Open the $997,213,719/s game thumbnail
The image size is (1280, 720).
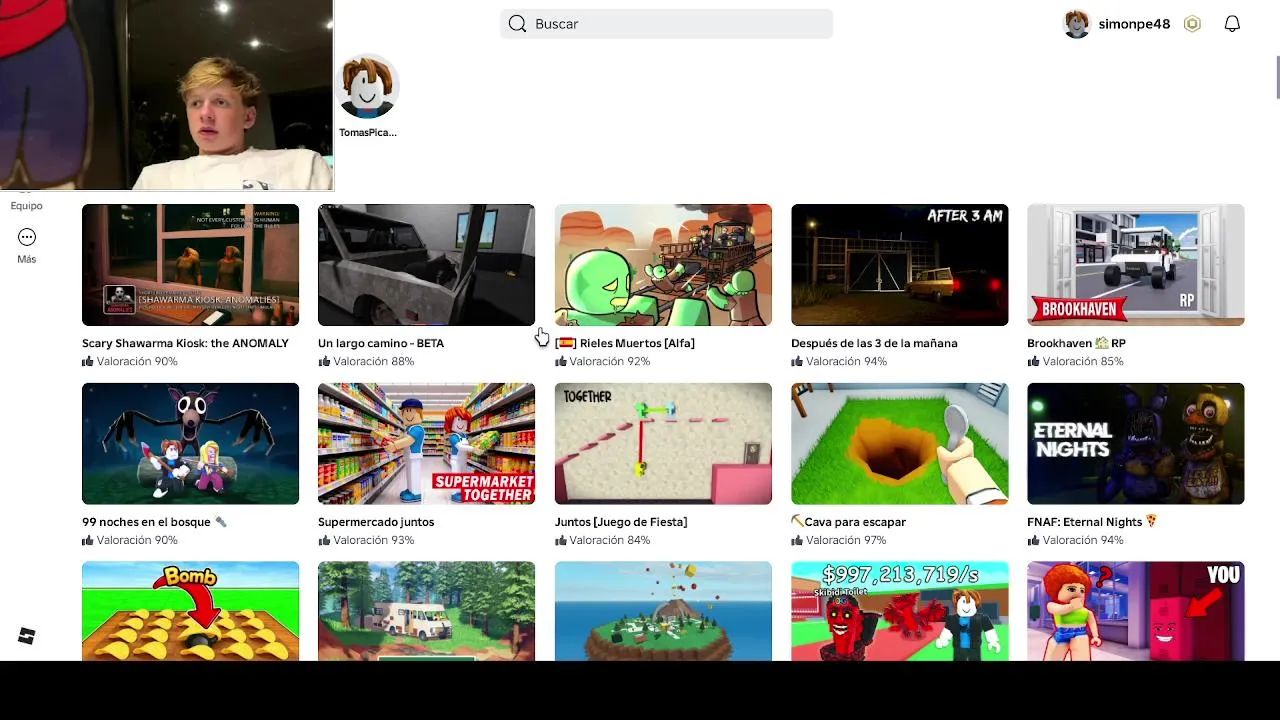899,611
